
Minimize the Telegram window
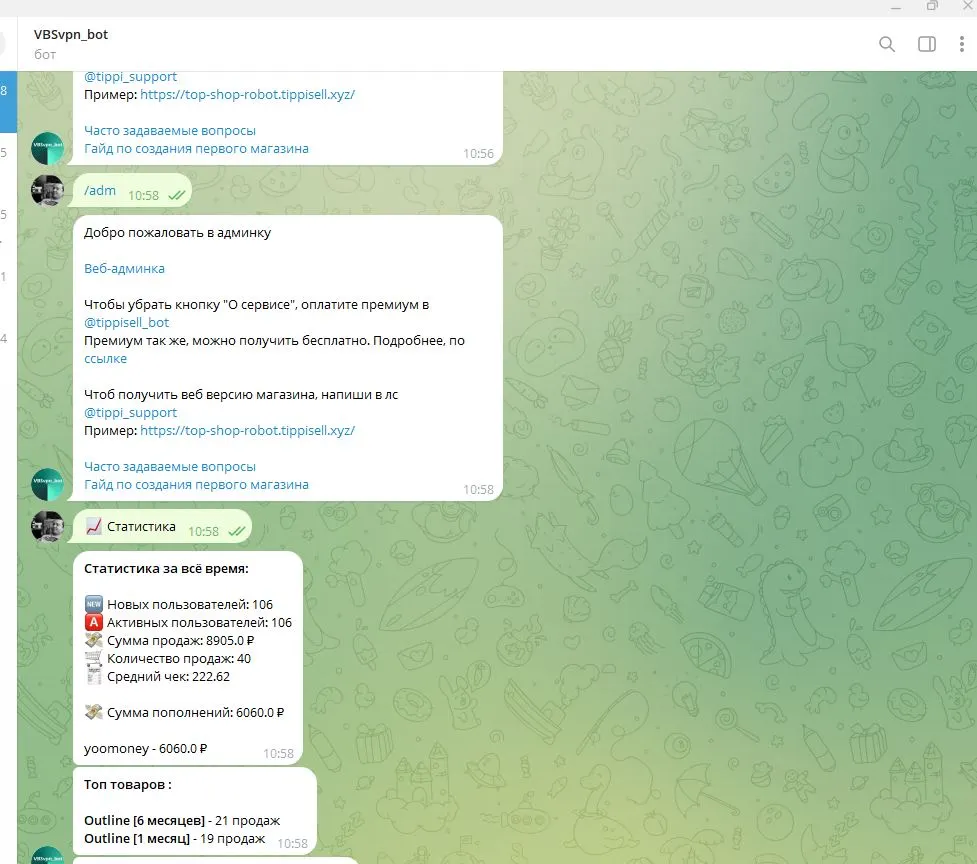click(x=896, y=7)
